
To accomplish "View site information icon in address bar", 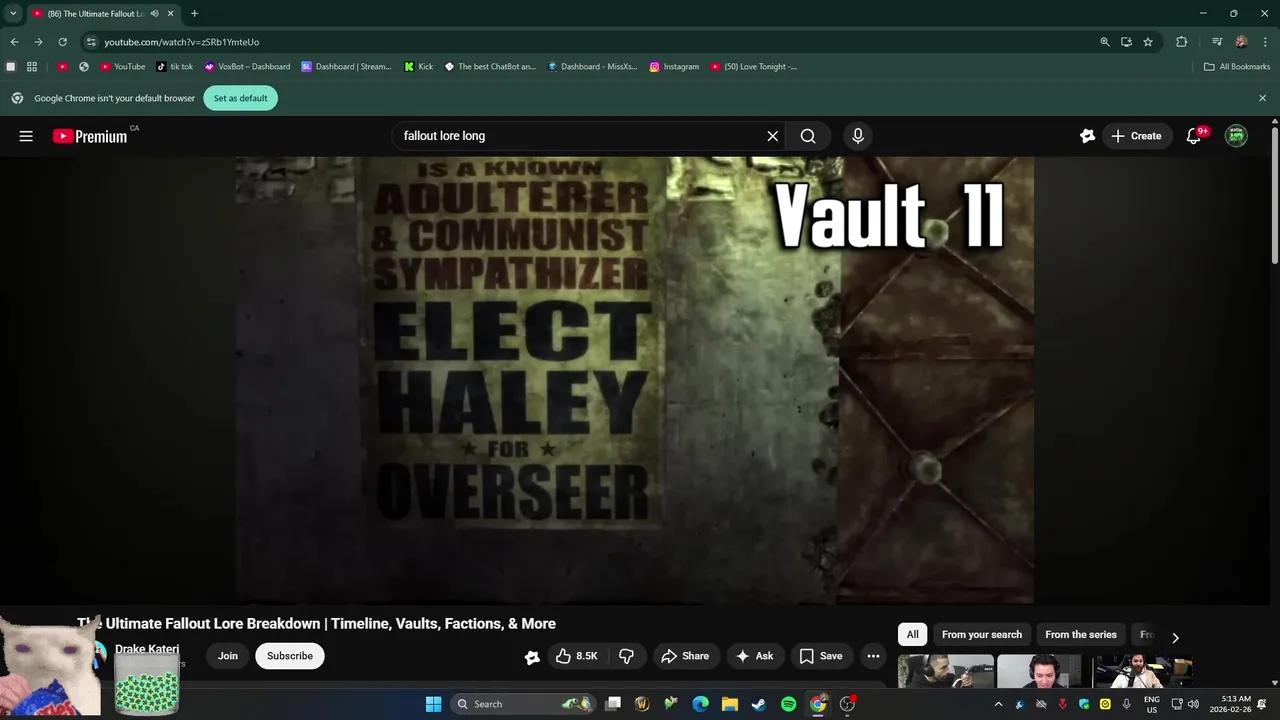I will click(91, 42).
